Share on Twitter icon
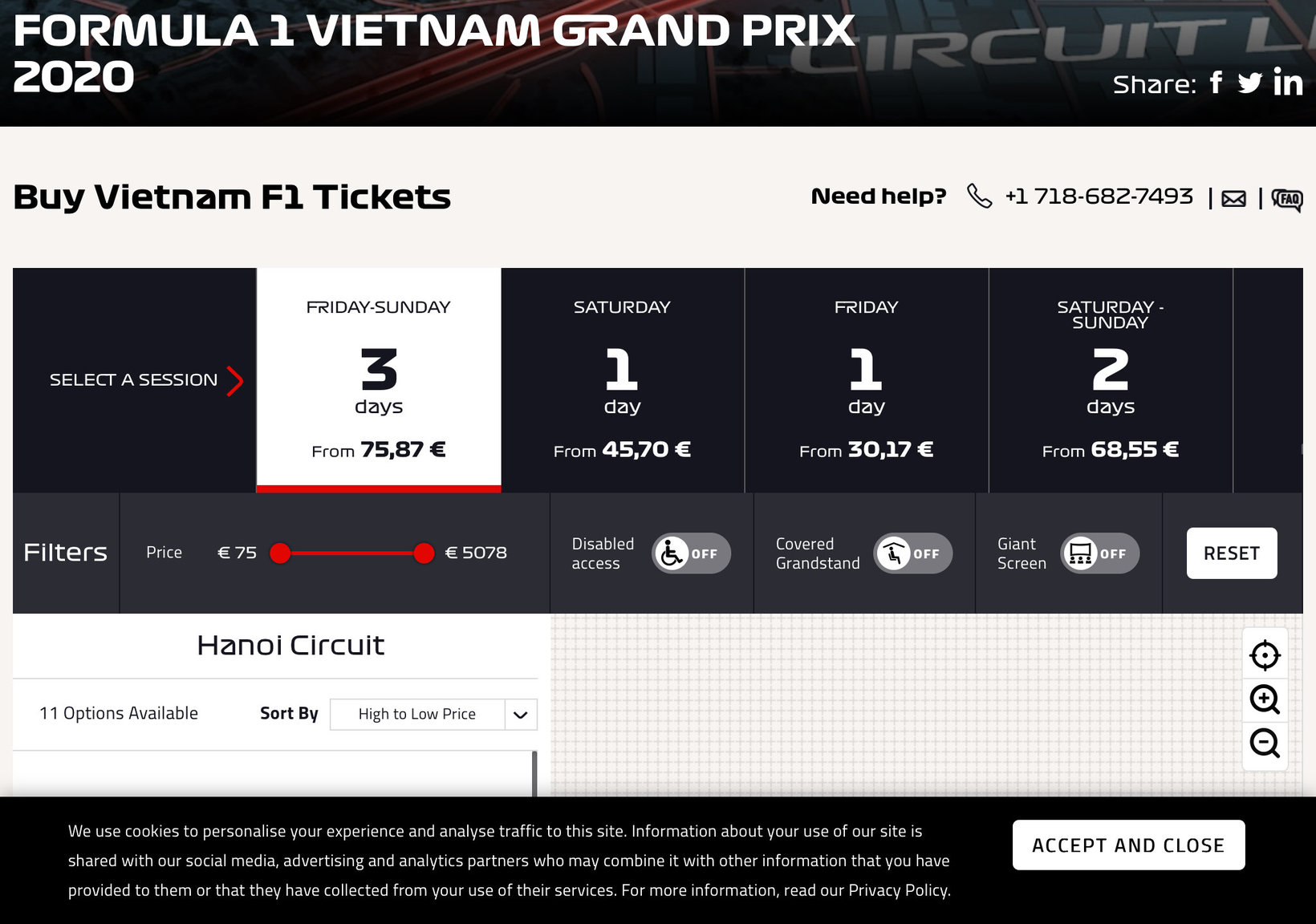Screen dimensions: 1316x924 tap(1249, 83)
